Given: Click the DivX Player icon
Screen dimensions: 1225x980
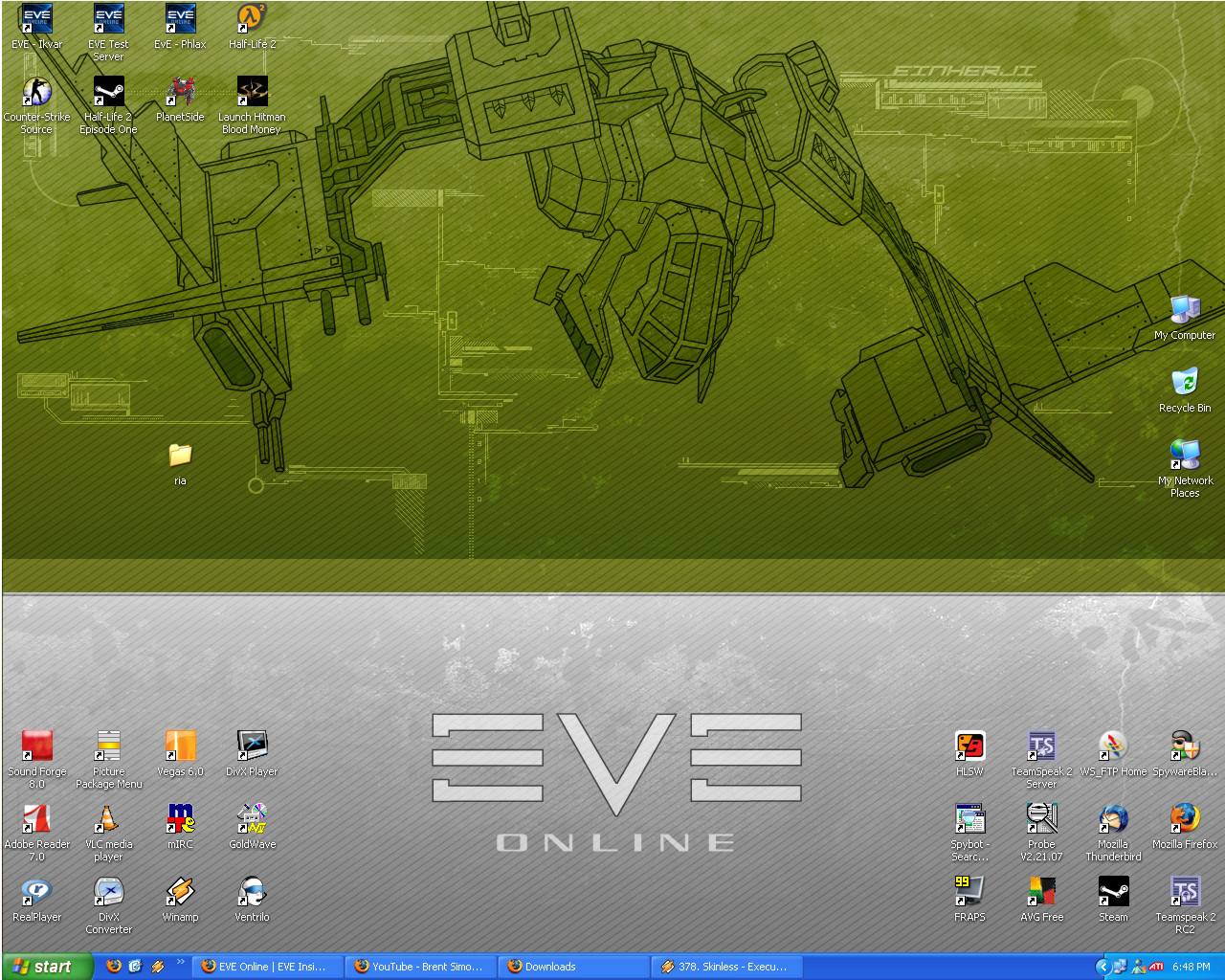Looking at the screenshot, I should click(x=252, y=754).
